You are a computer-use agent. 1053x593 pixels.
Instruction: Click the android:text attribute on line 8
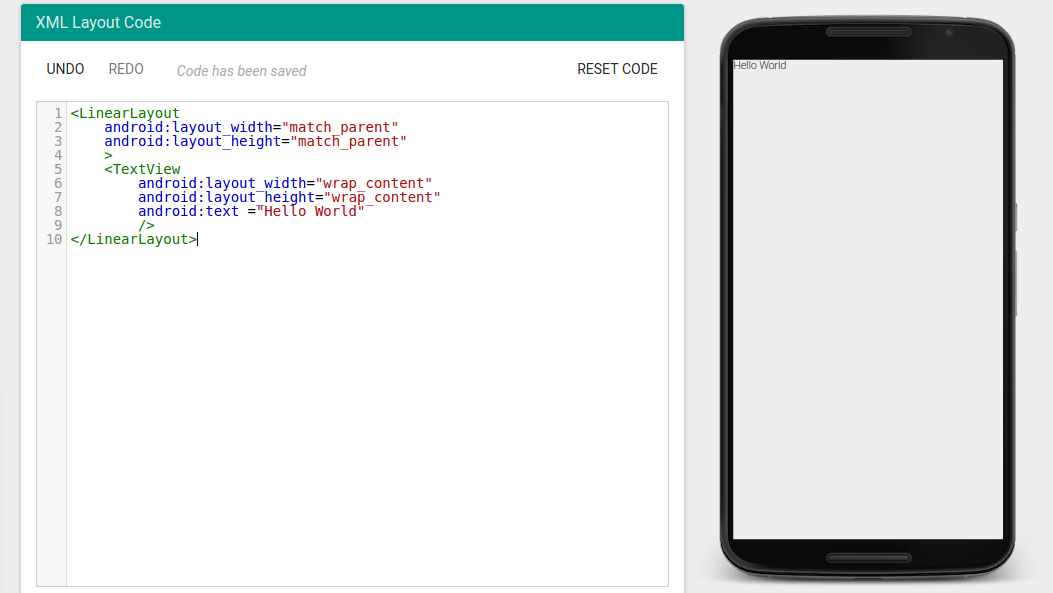tap(188, 211)
